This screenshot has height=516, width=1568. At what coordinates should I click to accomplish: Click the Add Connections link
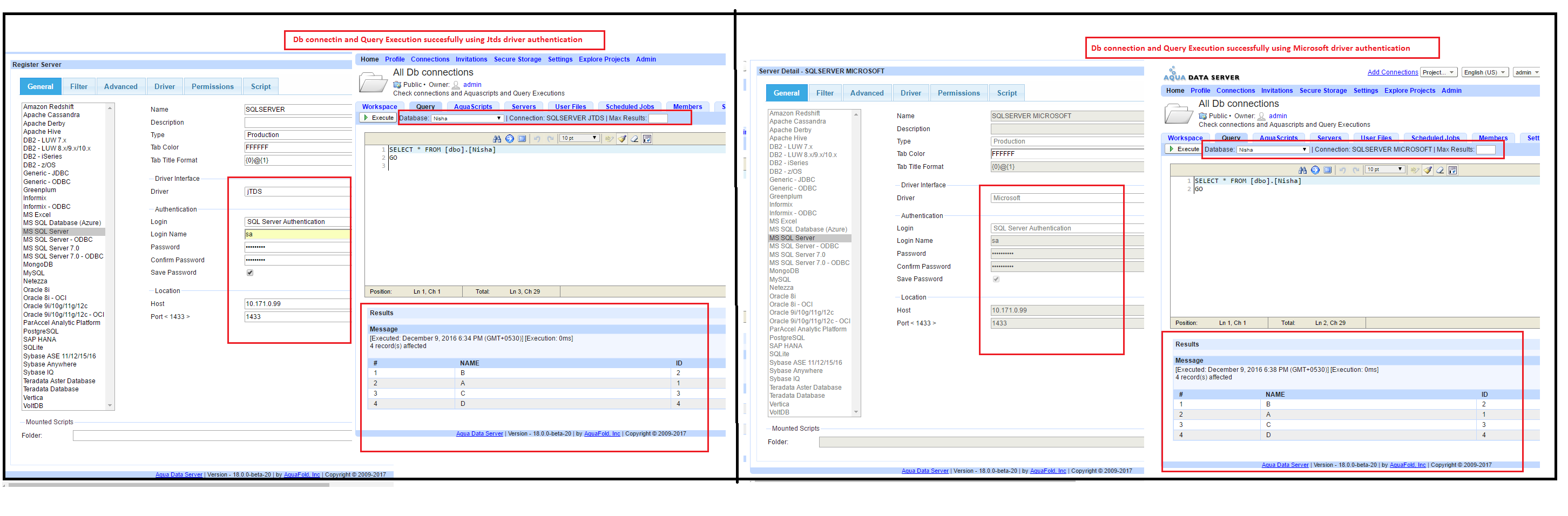[x=1393, y=72]
